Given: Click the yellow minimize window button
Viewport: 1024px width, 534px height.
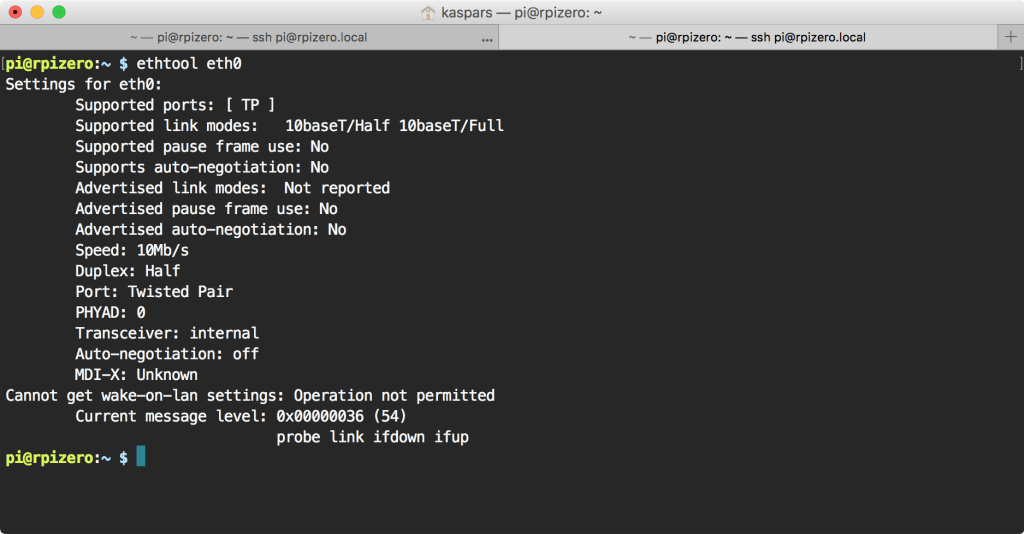Looking at the screenshot, I should [37, 12].
